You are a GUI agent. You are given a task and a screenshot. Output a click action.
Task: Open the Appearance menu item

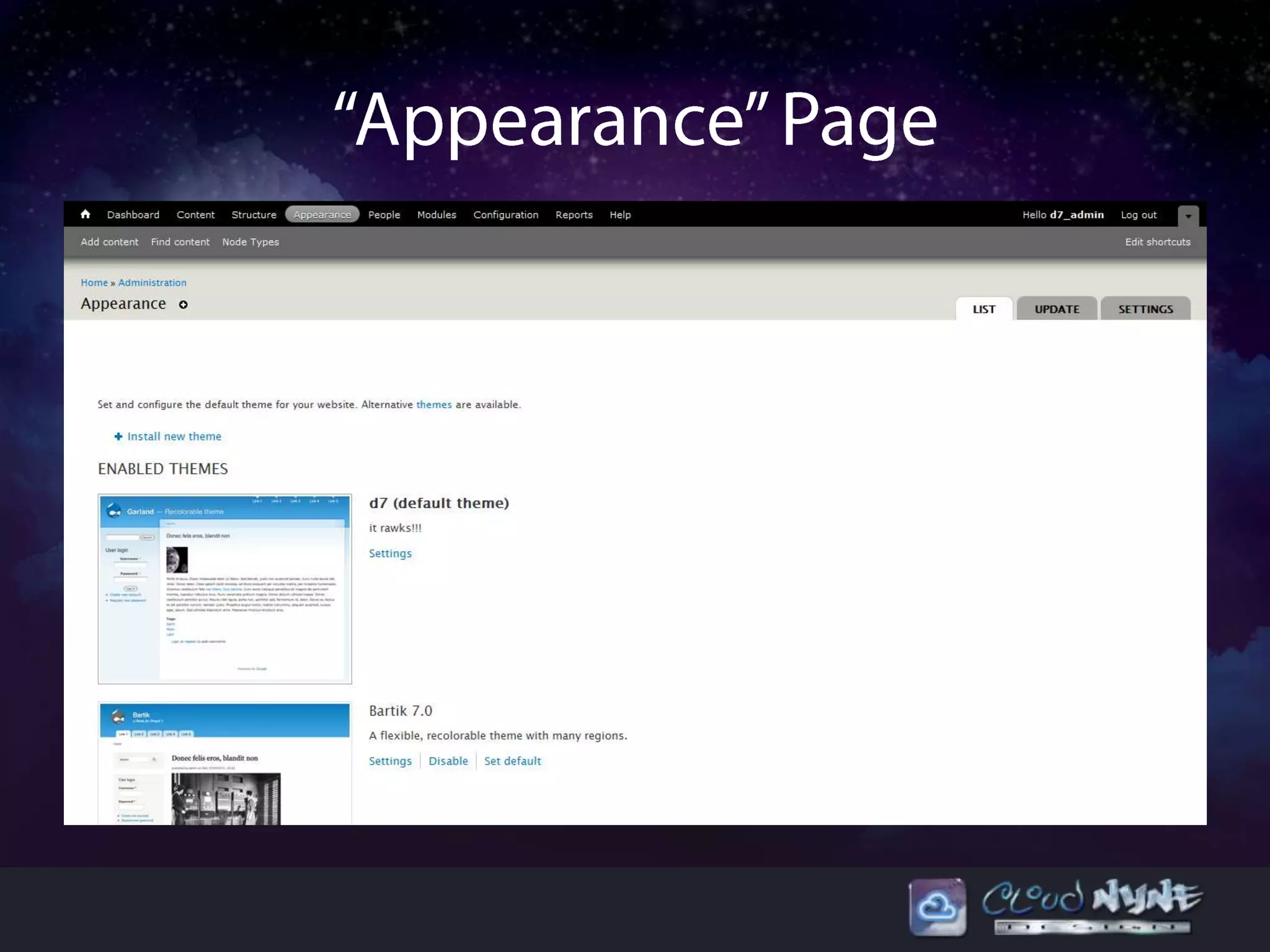point(322,214)
